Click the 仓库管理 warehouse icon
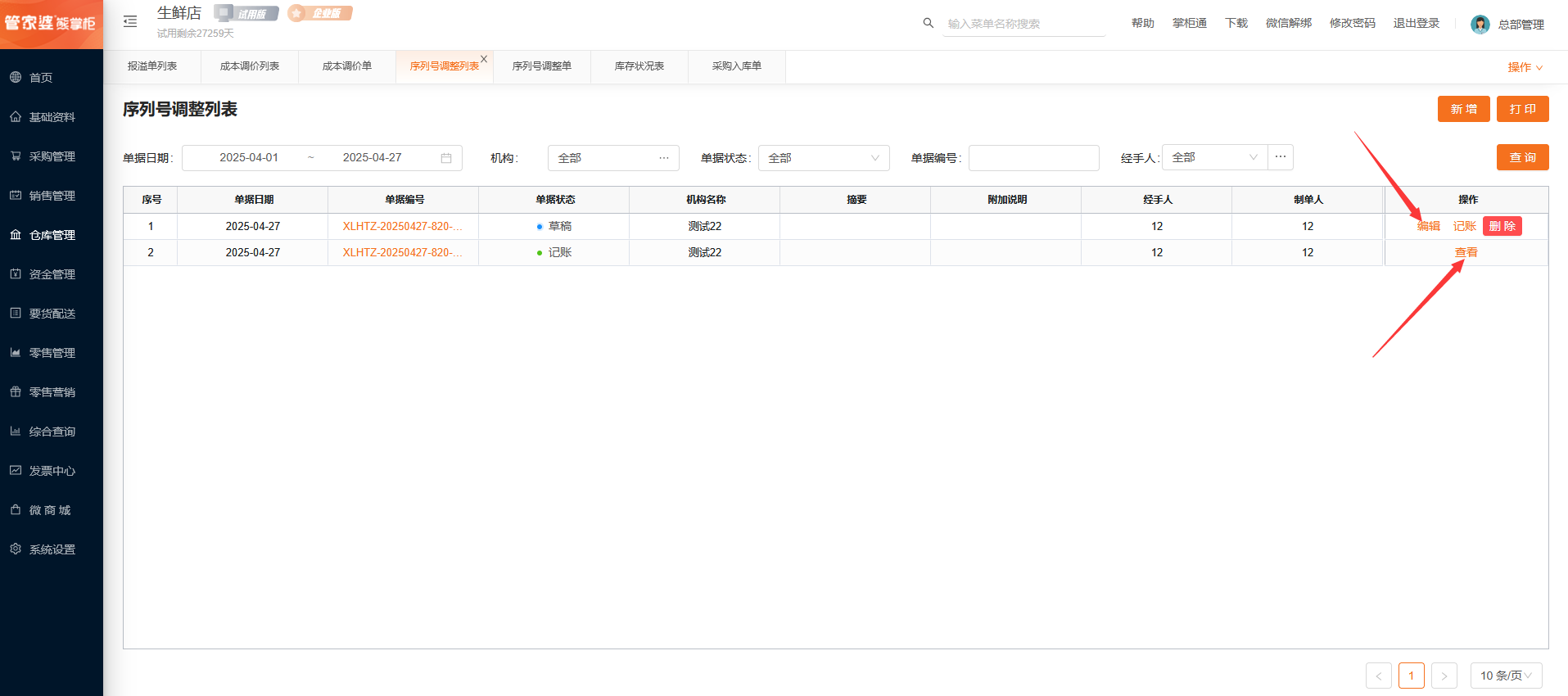The height and width of the screenshot is (696, 1568). [x=16, y=234]
